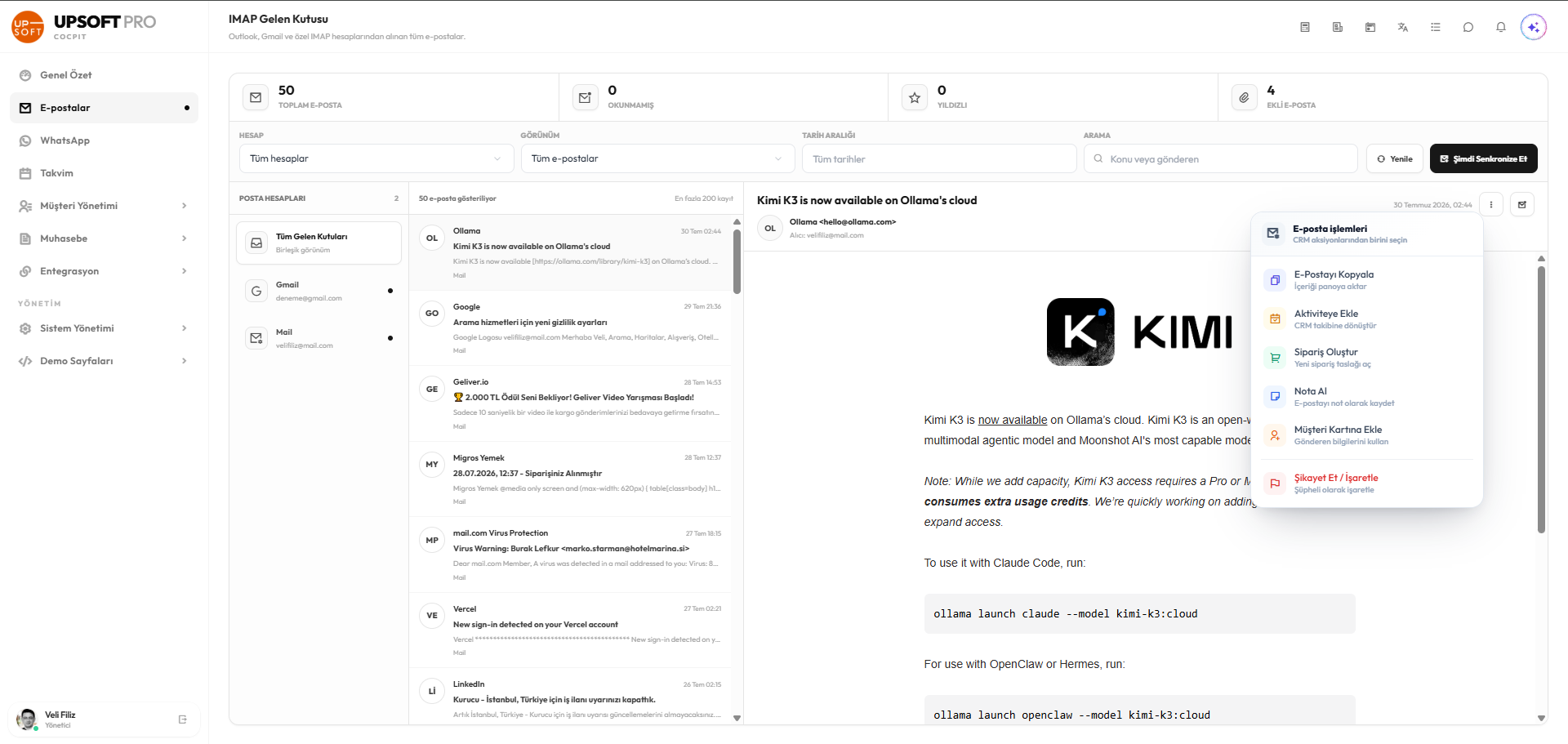
Task: Open the task list icon in top bar
Action: point(1436,27)
